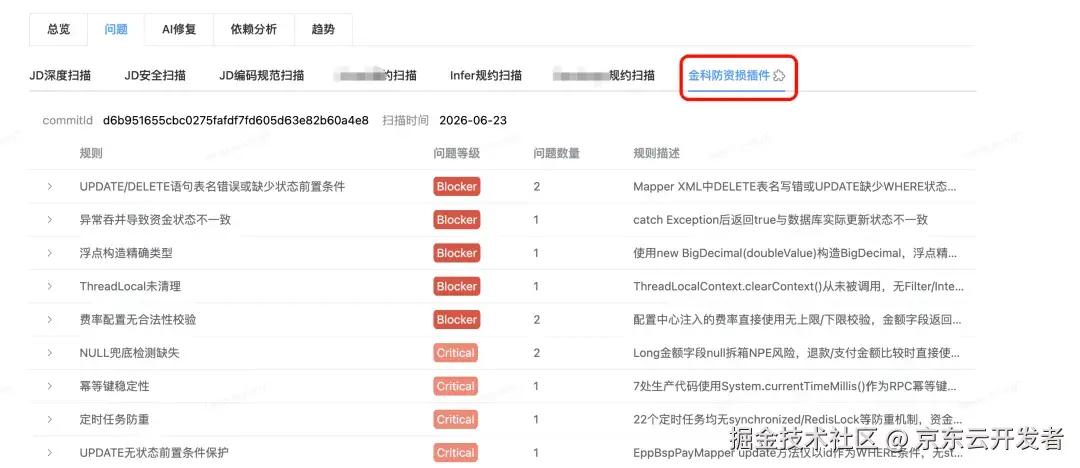Viewport: 1080px width, 468px height.
Task: Expand the 浮点构造精确类型 rule row
Action: coord(50,253)
